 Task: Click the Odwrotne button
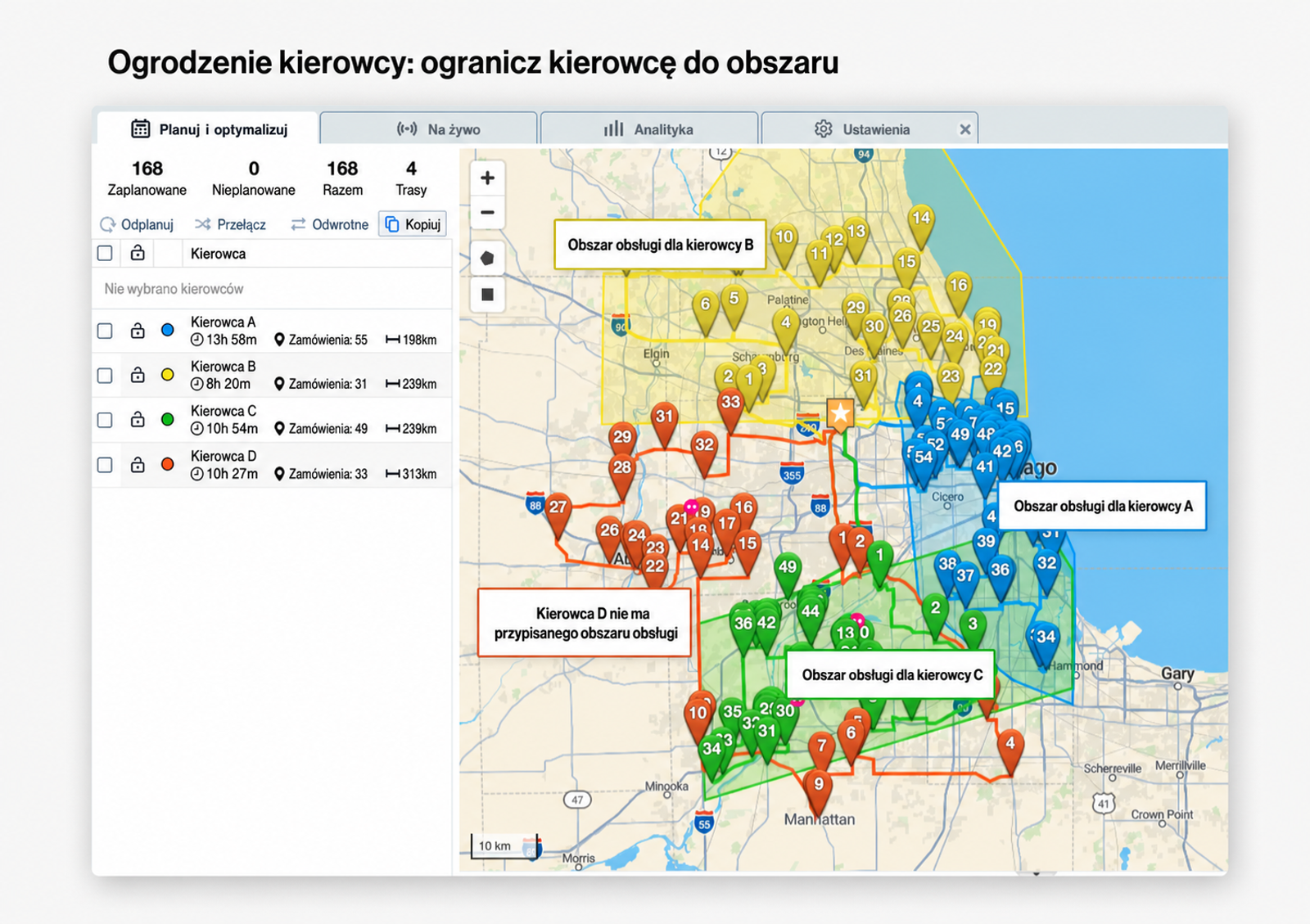click(x=329, y=224)
